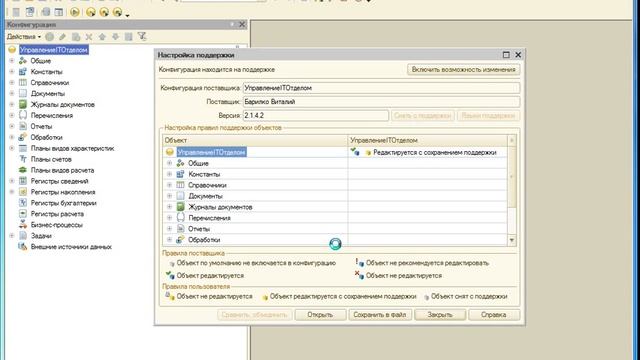The image size is (640, 360).
Task: Click the dialog list scrollbar down arrow
Action: point(512,240)
